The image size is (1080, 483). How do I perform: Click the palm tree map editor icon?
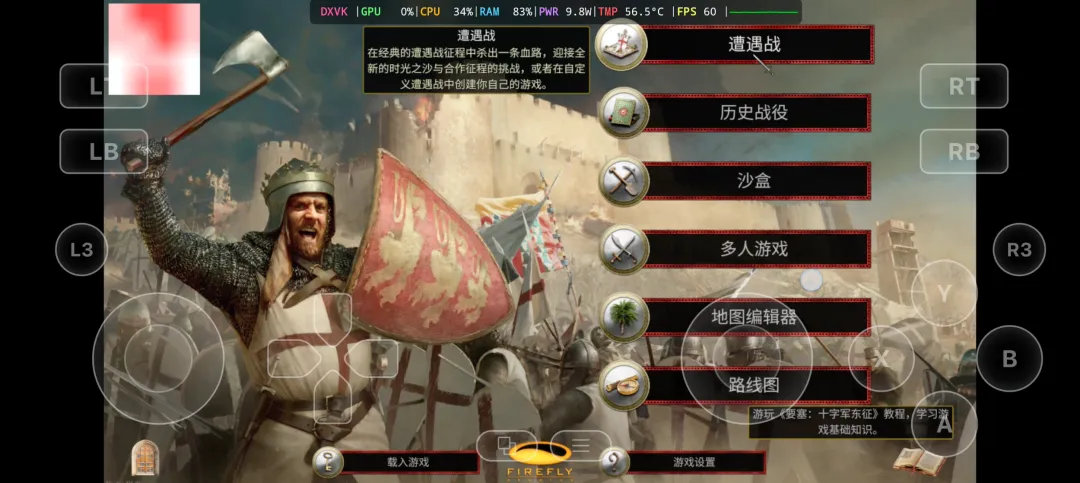[624, 317]
